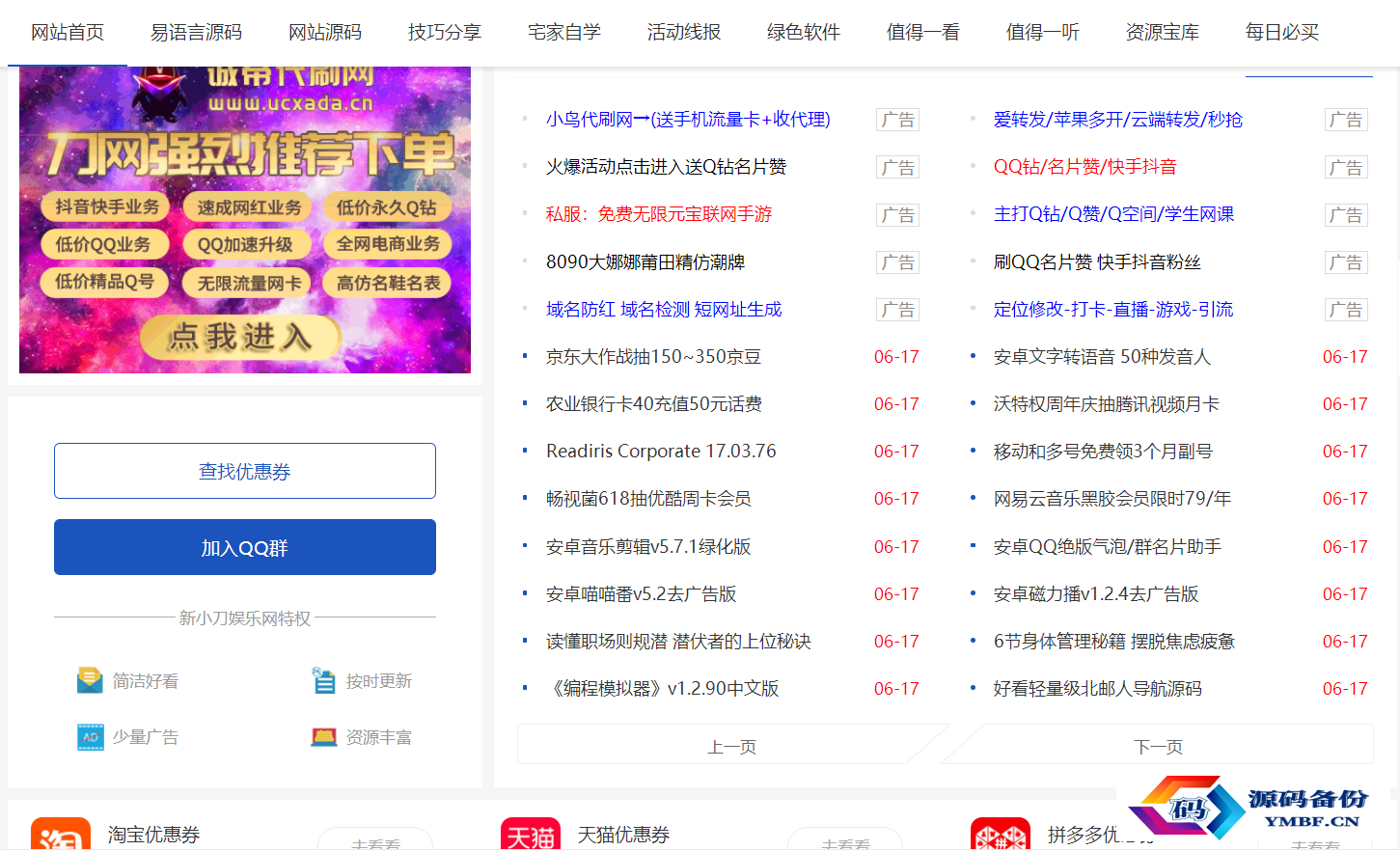The width and height of the screenshot is (1400, 851).
Task: Open 刷QQ名片赞 快手抖音粉丝 link
Action: [x=1097, y=261]
